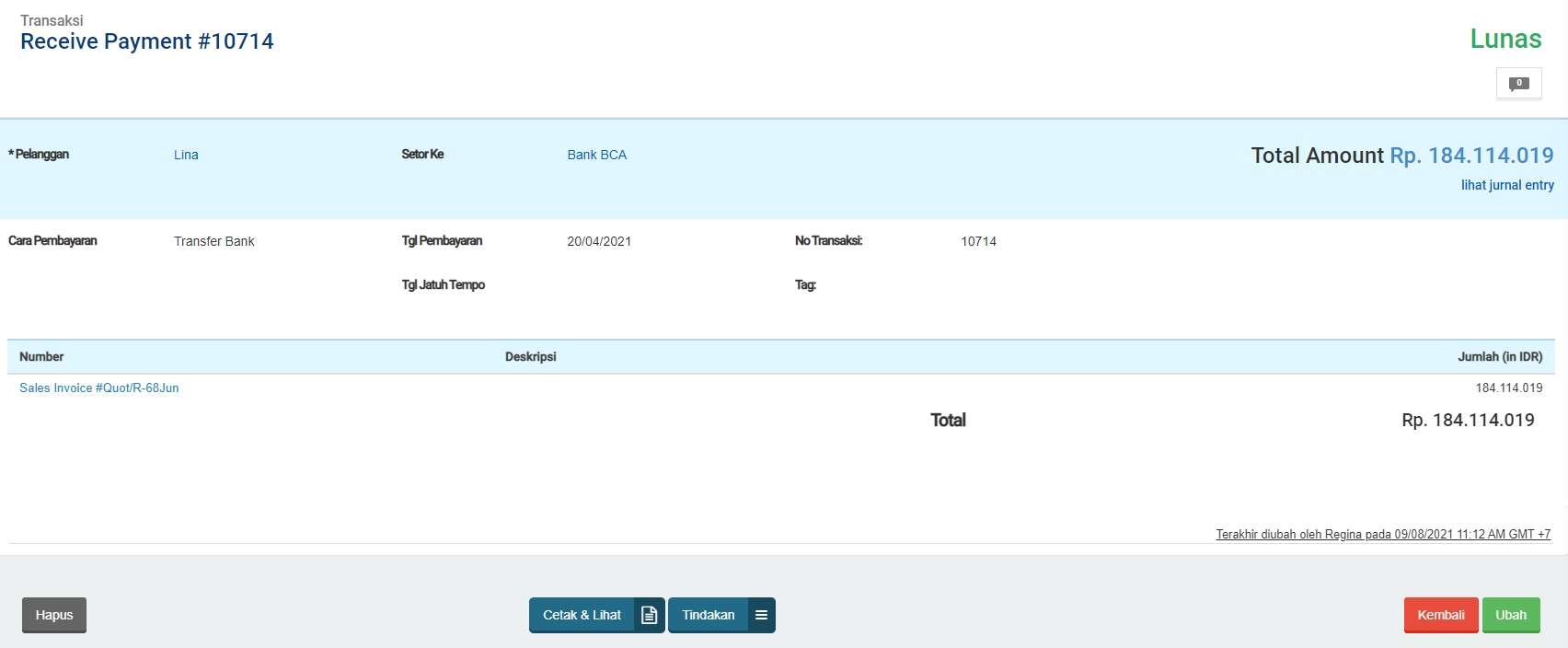This screenshot has width=1568, height=648.
Task: Select transaction number value 10714
Action: [978, 241]
